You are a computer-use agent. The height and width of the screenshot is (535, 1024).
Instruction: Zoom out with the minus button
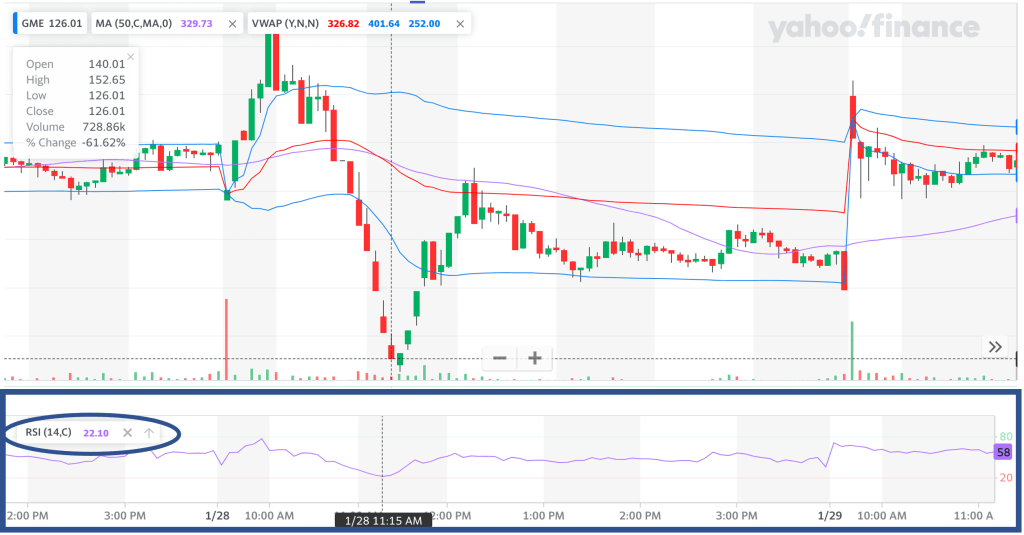(500, 358)
